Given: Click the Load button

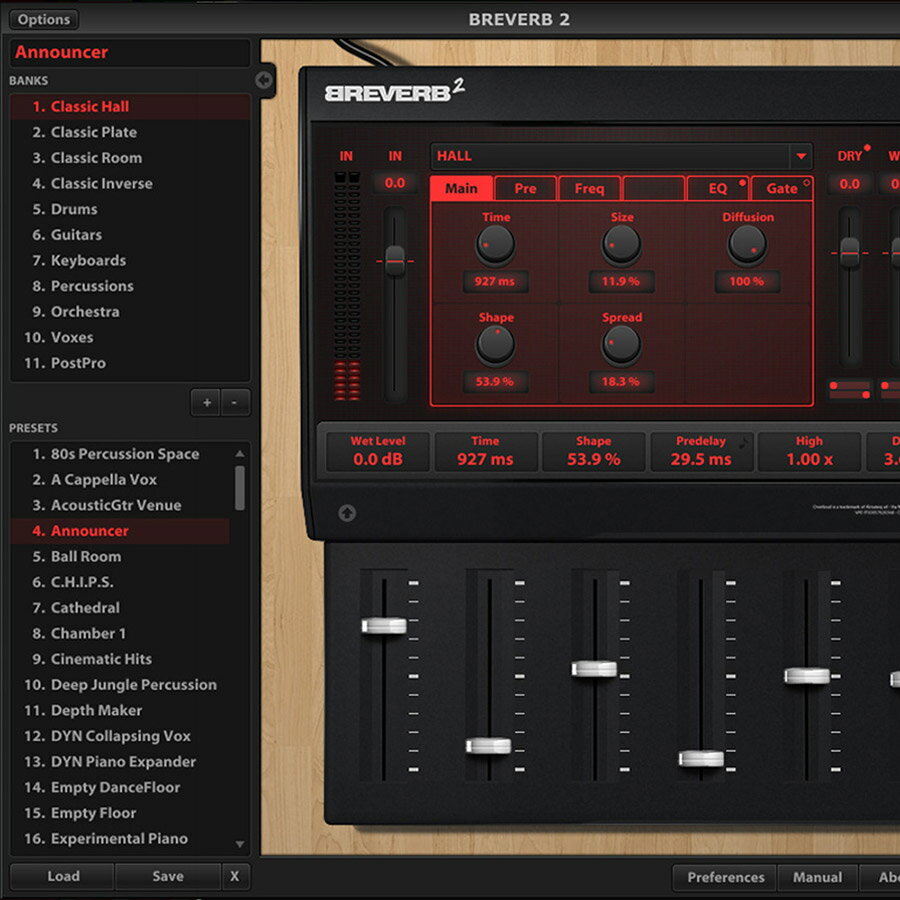Looking at the screenshot, I should 63,876.
